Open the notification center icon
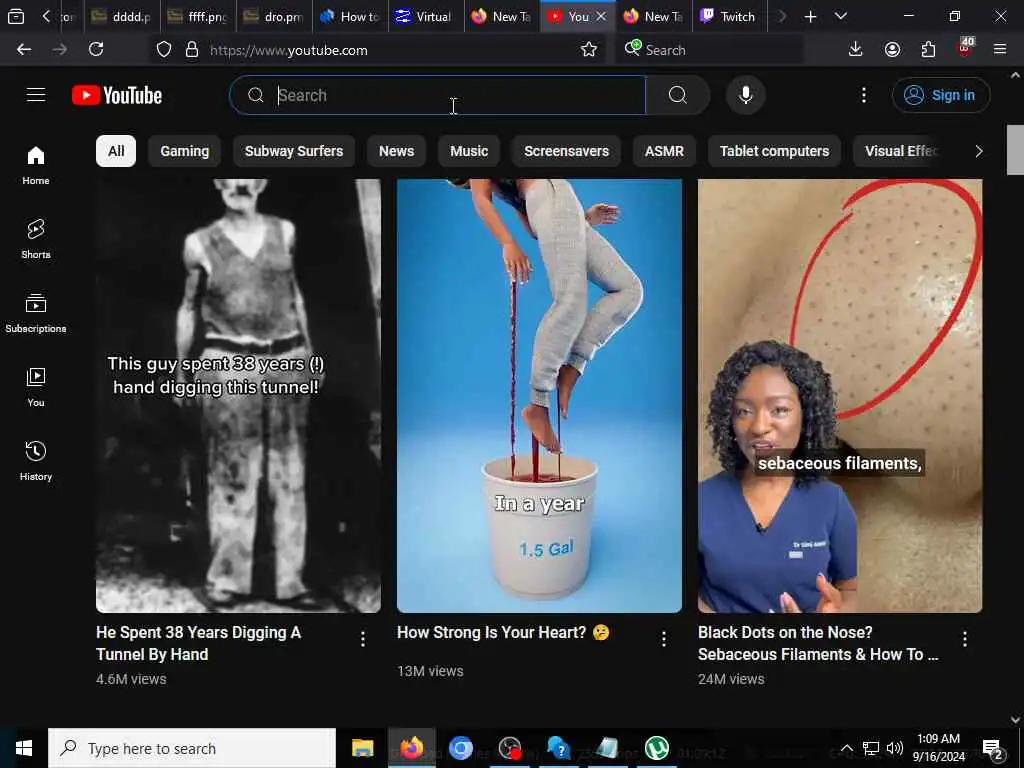The height and width of the screenshot is (768, 1024). pyautogui.click(x=993, y=749)
